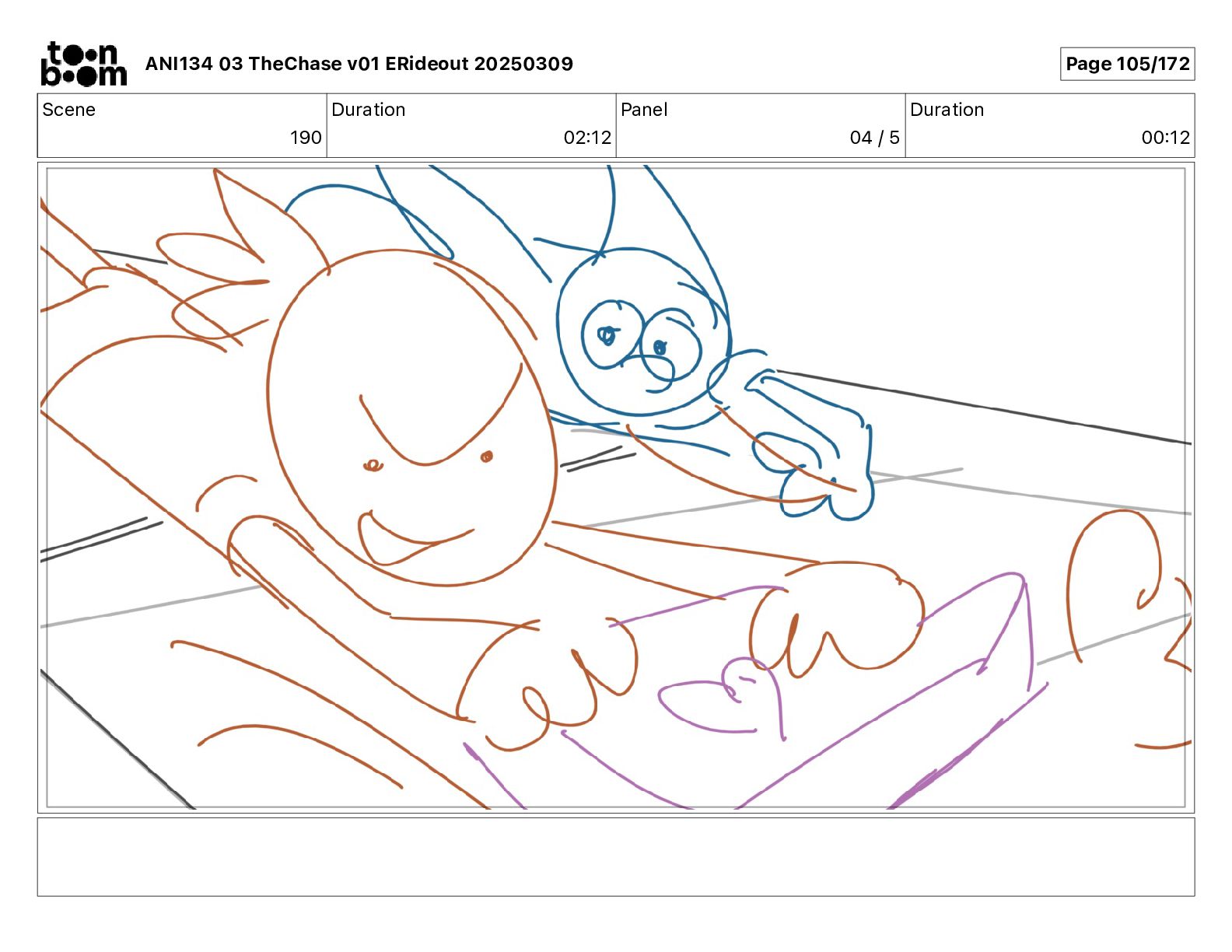Click the empty notes box below the panel
The height and width of the screenshot is (952, 1232).
click(x=616, y=857)
